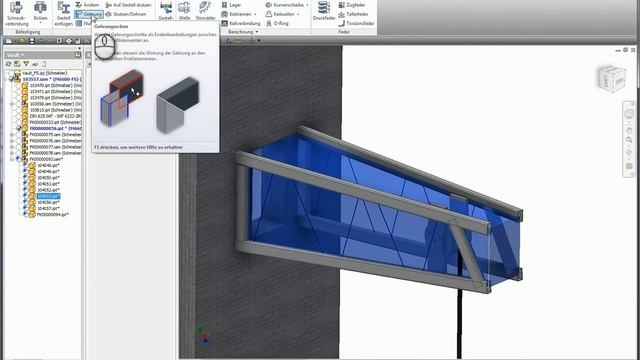Select the Keilwellen tool
The width and height of the screenshot is (640, 360).
click(x=280, y=14)
